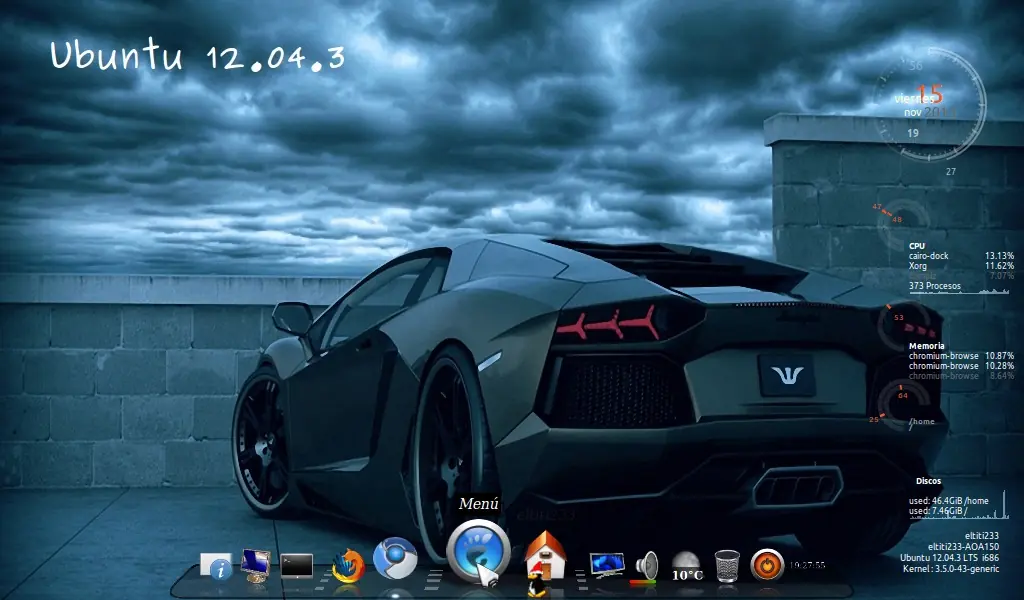Open the info icon in the dock
Screen dimensions: 1024x600
(216, 565)
